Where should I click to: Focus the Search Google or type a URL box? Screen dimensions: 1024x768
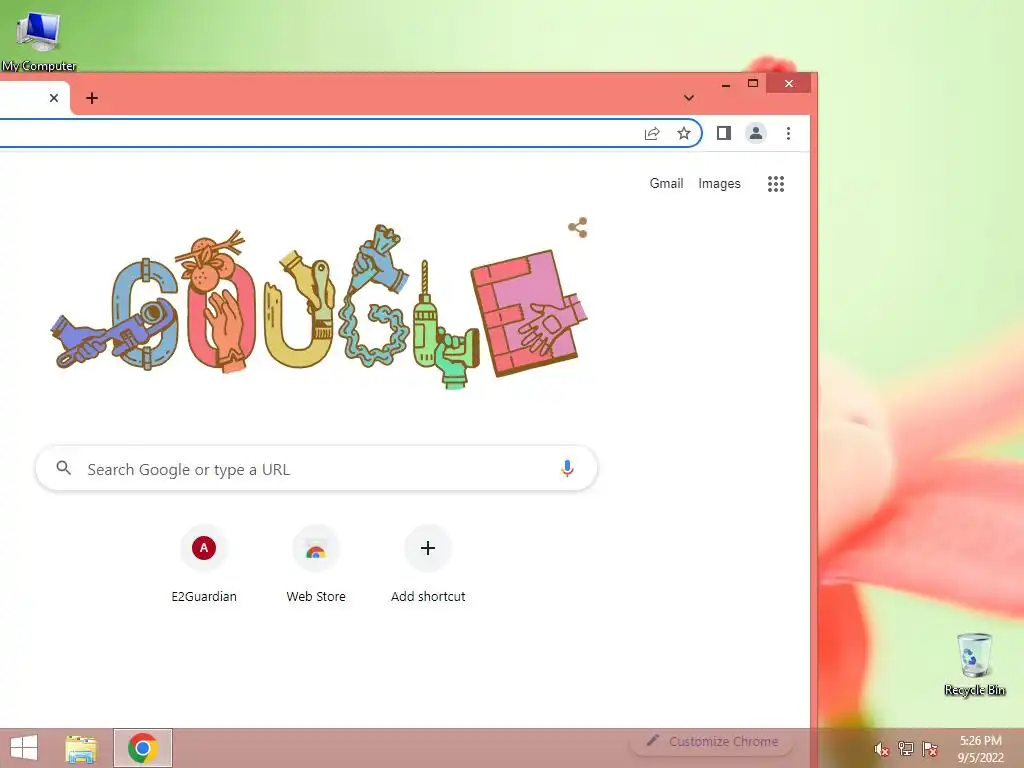click(316, 468)
